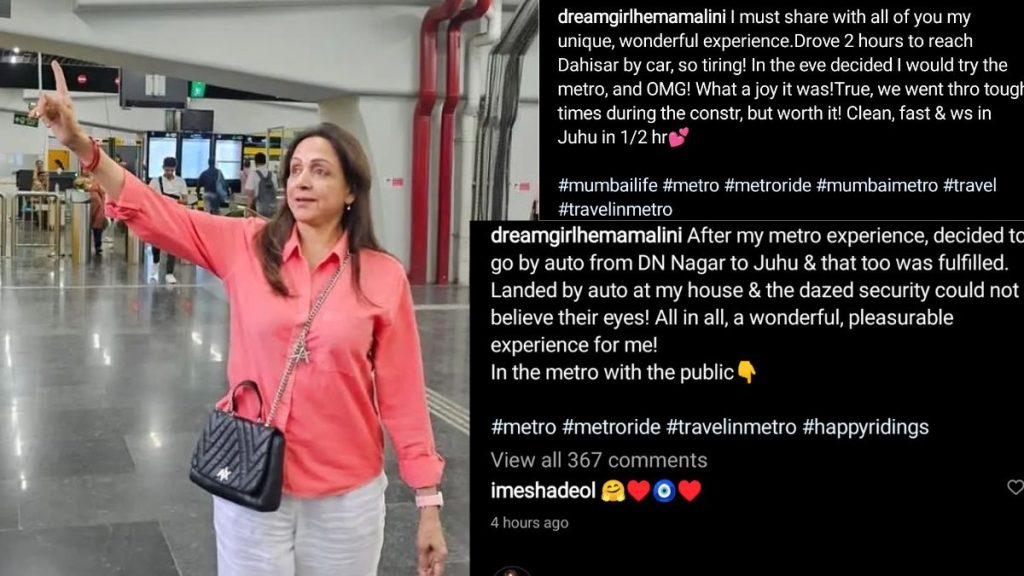Open the #travelinmetro hashtag in second caption
Viewport: 1024px width, 576px height.
[x=731, y=427]
